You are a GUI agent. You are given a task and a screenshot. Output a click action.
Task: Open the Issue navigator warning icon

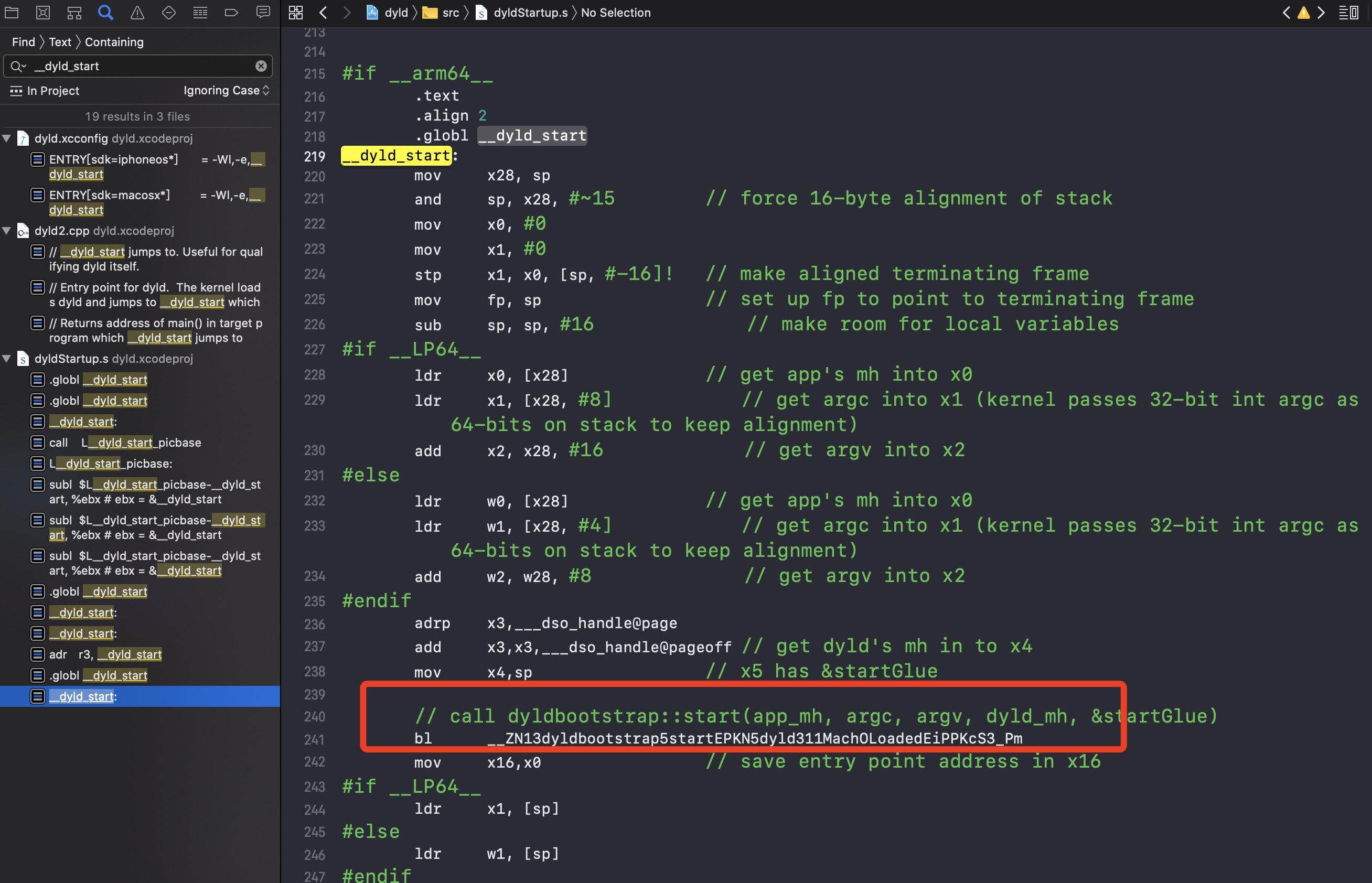click(137, 12)
